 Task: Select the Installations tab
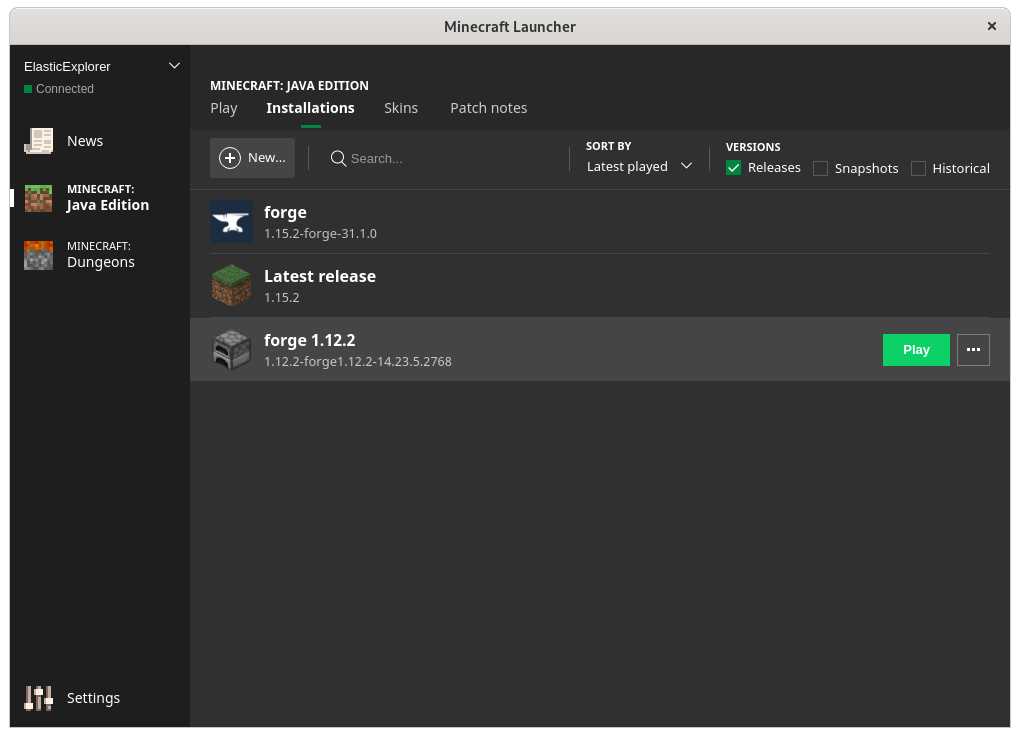(310, 108)
